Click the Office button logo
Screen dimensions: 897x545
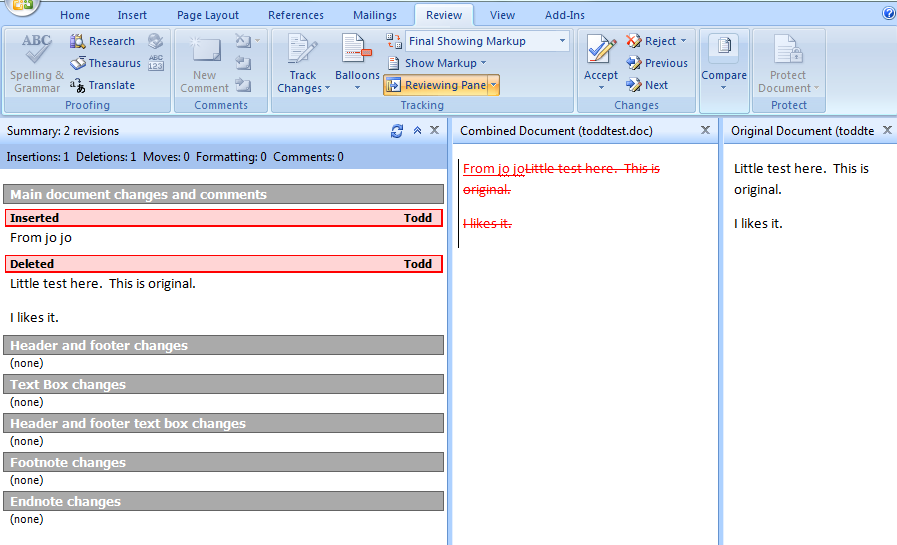coord(20,8)
